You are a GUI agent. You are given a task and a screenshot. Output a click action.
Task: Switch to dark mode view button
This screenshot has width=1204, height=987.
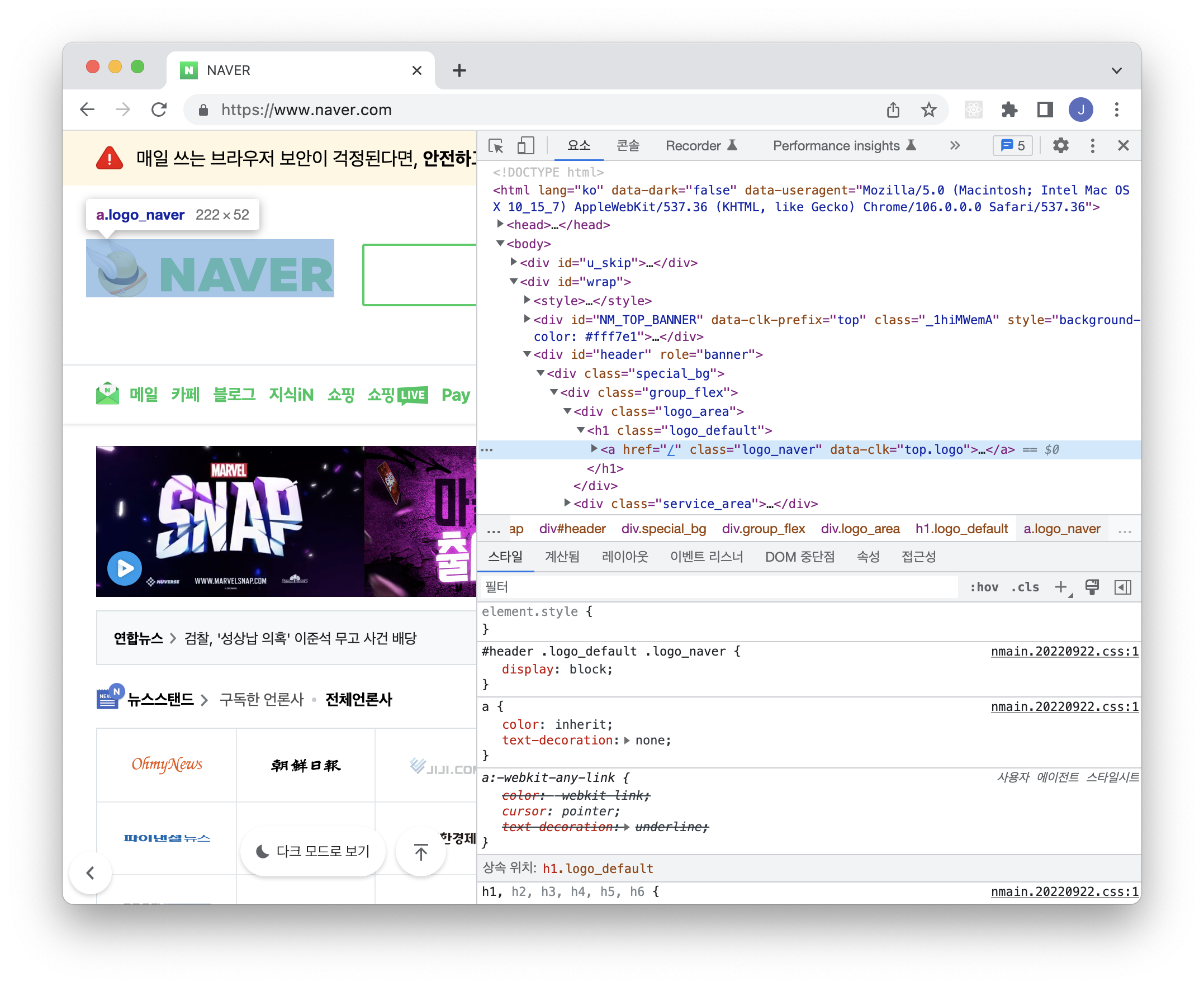[x=313, y=851]
